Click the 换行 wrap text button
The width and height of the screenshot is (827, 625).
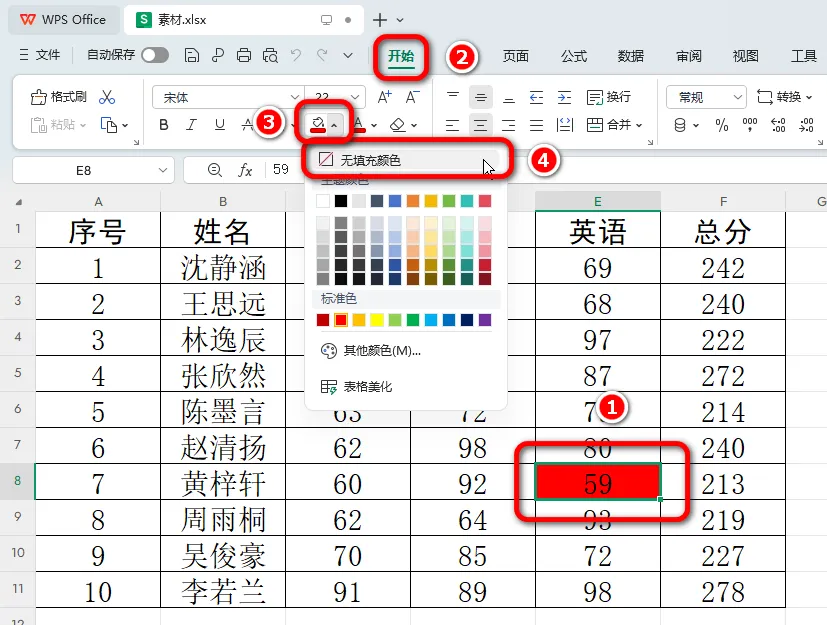click(609, 97)
